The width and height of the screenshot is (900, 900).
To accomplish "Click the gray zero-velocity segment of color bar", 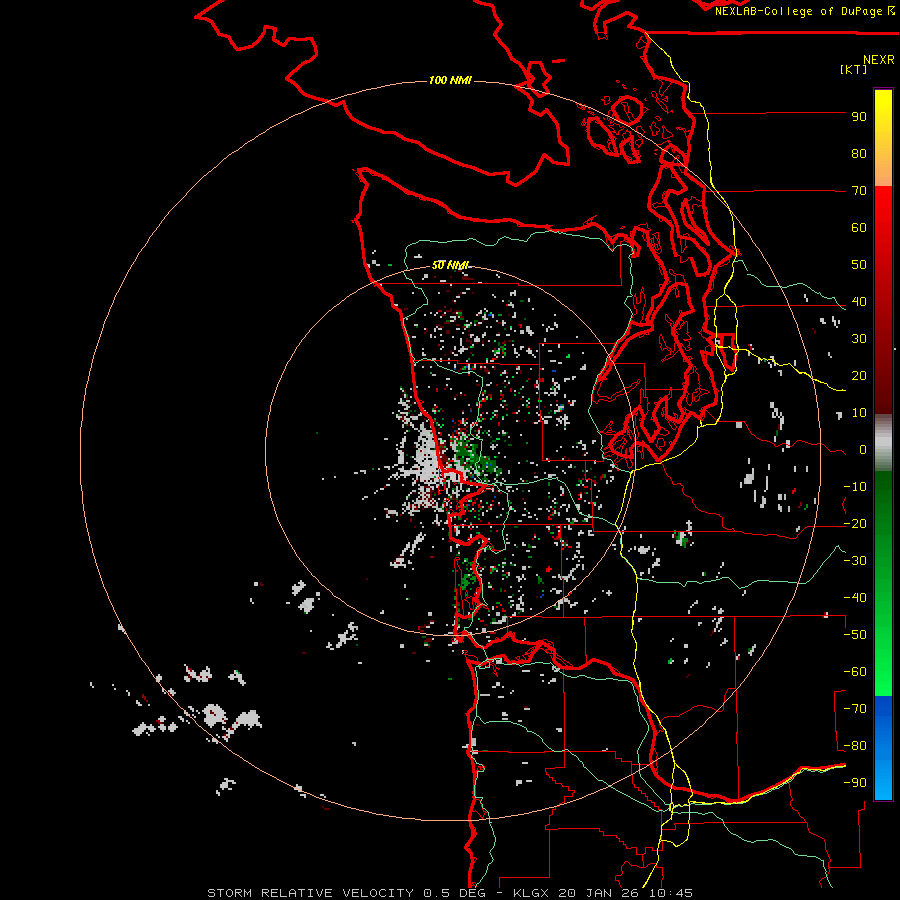I will [883, 443].
